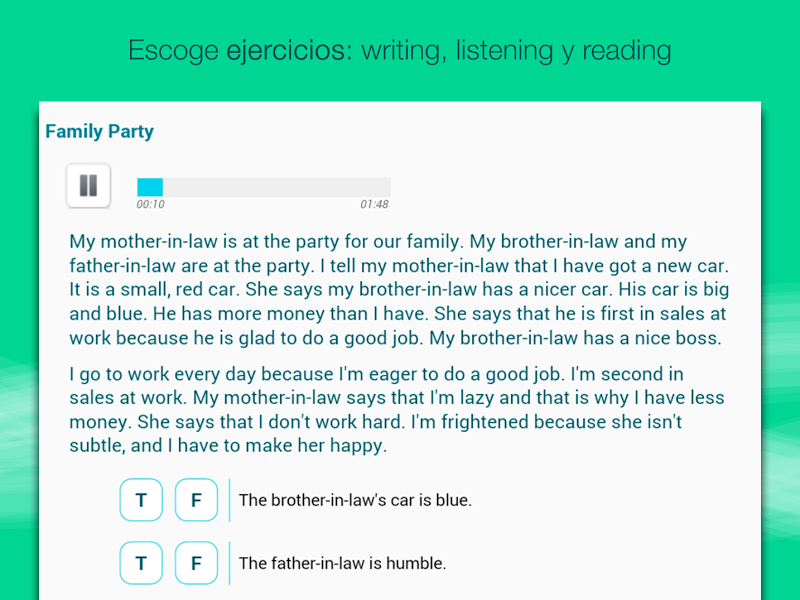
Task: Click the word 'listening' in the header
Action: pyautogui.click(x=504, y=51)
